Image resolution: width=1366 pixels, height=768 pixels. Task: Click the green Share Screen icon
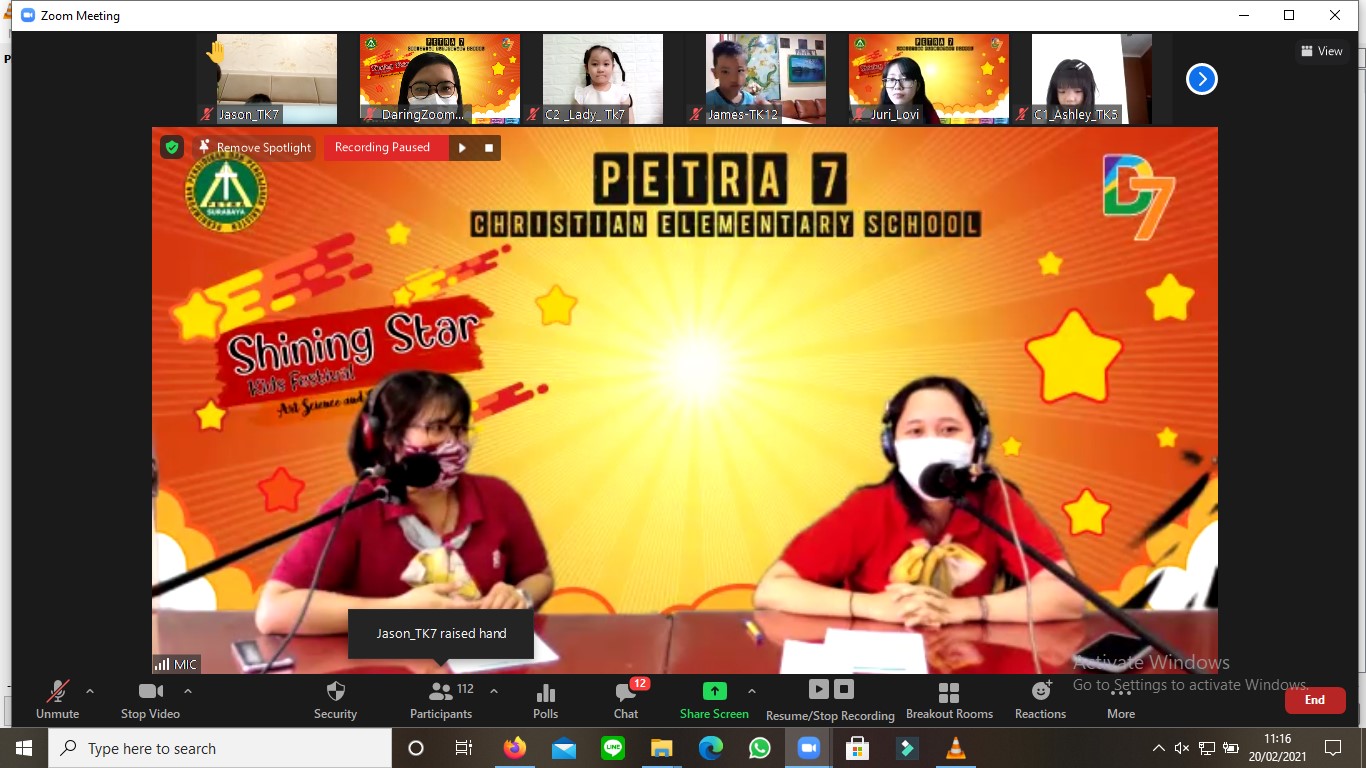point(714,691)
